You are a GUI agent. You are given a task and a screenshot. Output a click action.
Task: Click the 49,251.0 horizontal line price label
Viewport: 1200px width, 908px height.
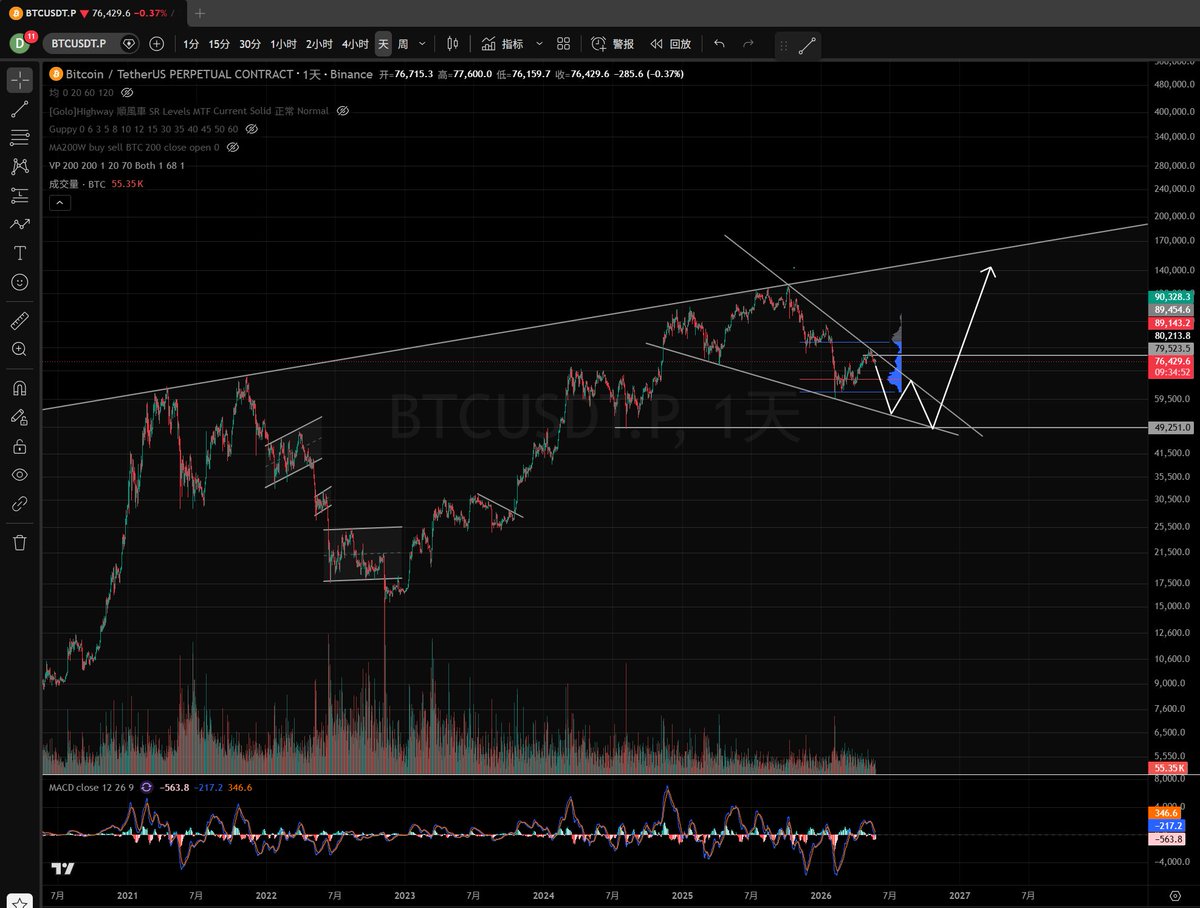pyautogui.click(x=1171, y=427)
